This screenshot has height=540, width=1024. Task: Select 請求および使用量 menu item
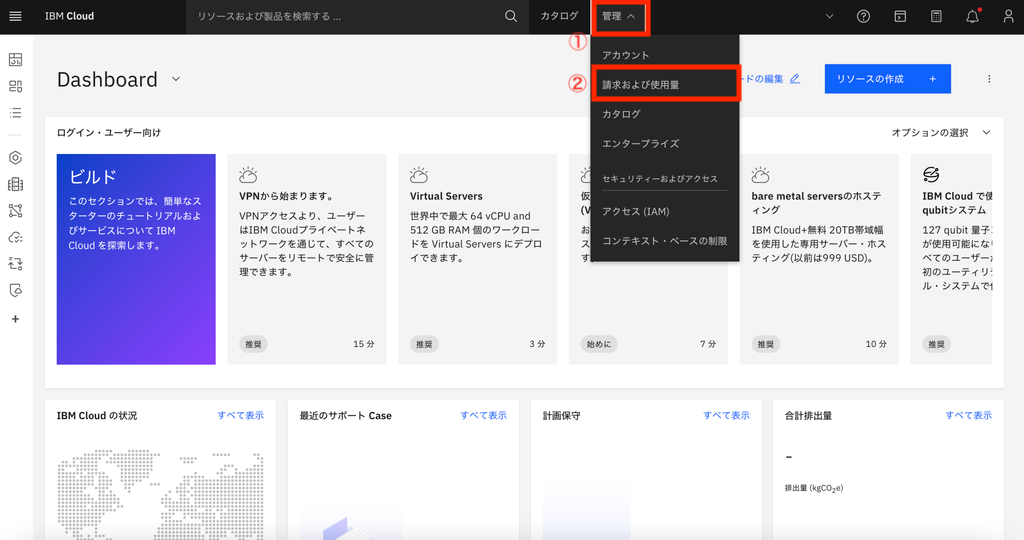point(665,85)
